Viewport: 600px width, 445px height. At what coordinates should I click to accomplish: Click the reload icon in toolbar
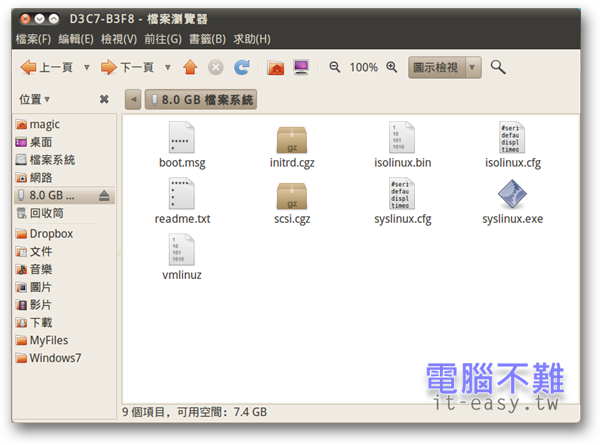[241, 67]
